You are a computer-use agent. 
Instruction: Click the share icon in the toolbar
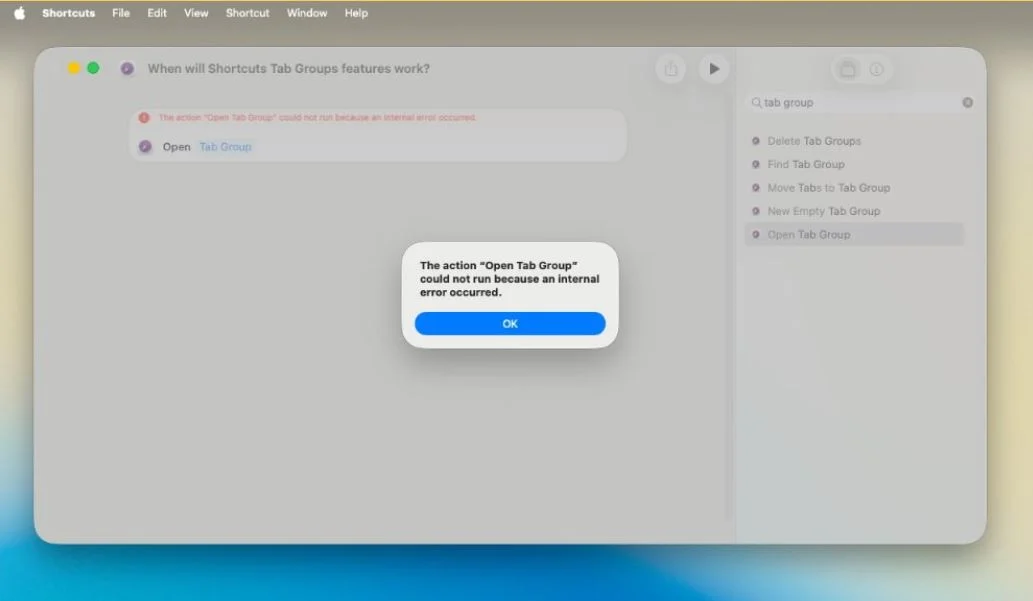point(671,69)
